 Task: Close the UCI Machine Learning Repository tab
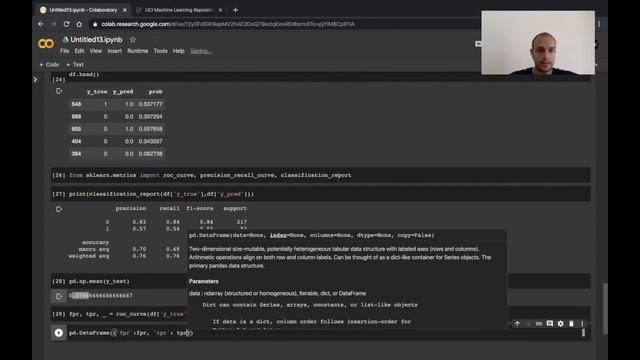pyautogui.click(x=220, y=10)
